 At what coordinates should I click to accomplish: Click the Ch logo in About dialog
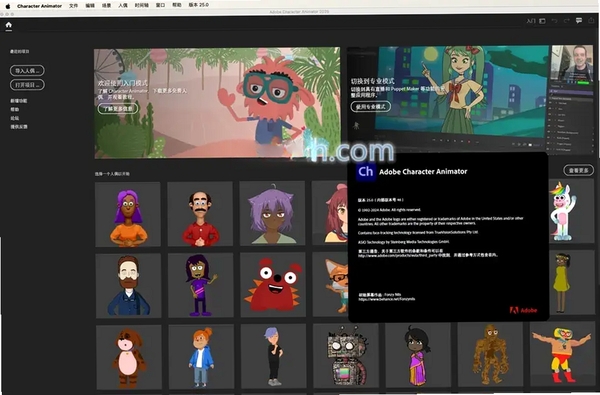pos(366,171)
